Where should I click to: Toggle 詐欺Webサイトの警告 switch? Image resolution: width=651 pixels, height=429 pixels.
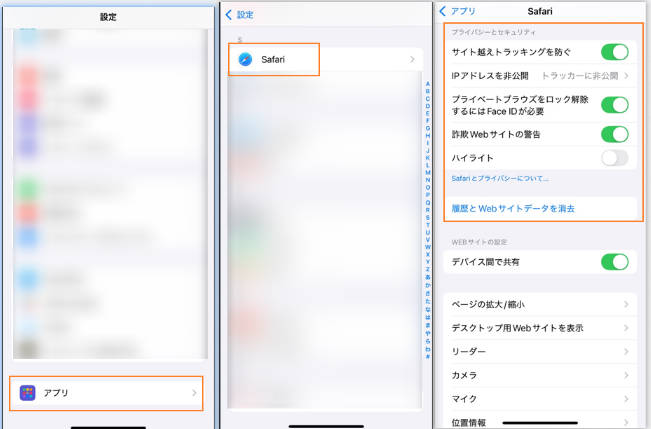(614, 134)
